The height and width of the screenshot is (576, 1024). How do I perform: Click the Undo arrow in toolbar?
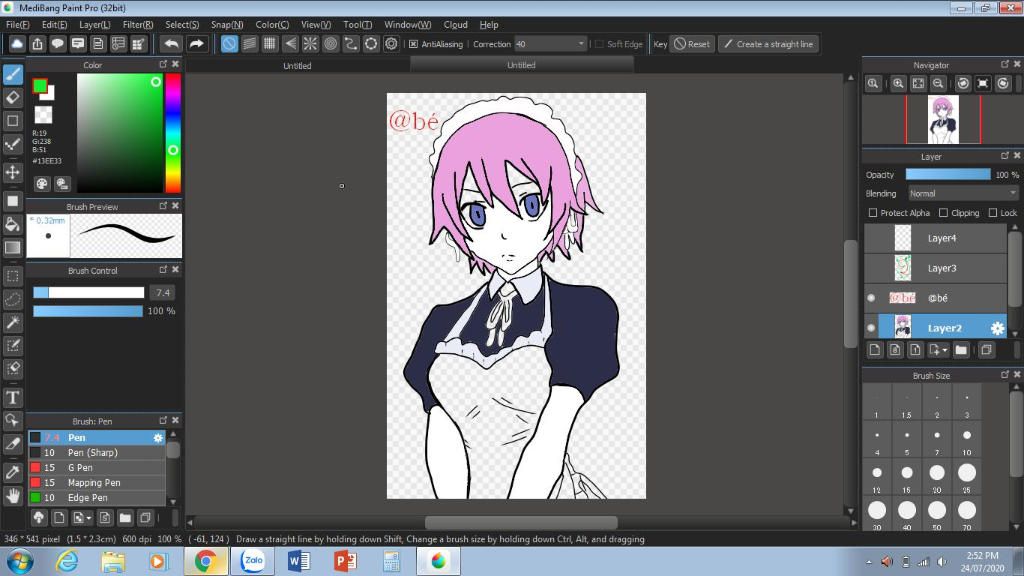[172, 44]
